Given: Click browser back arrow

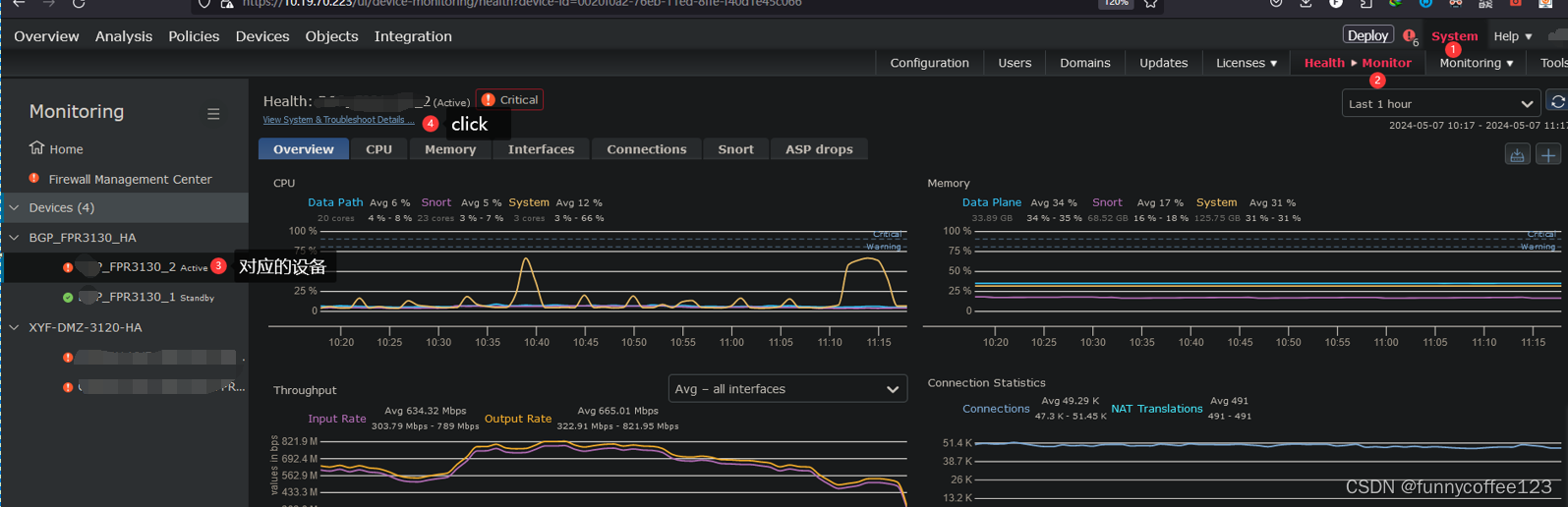Looking at the screenshot, I should tap(19, 4).
